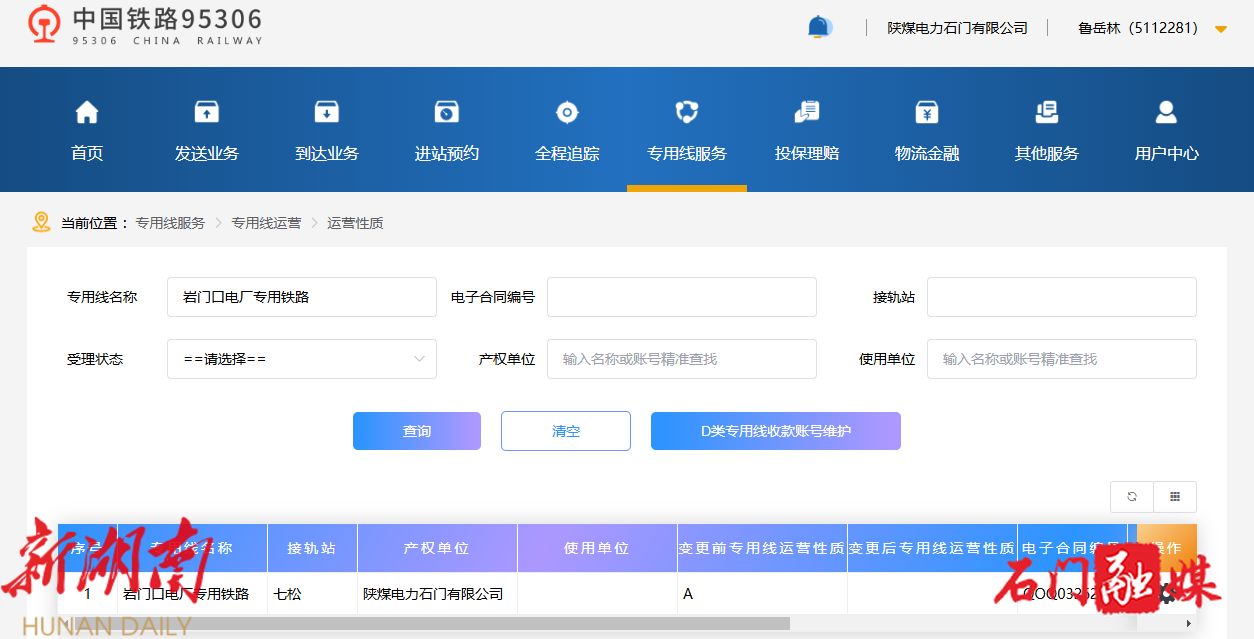This screenshot has width=1254, height=639.
Task: Click the D类专用线收款账号维护 button
Action: pos(775,431)
